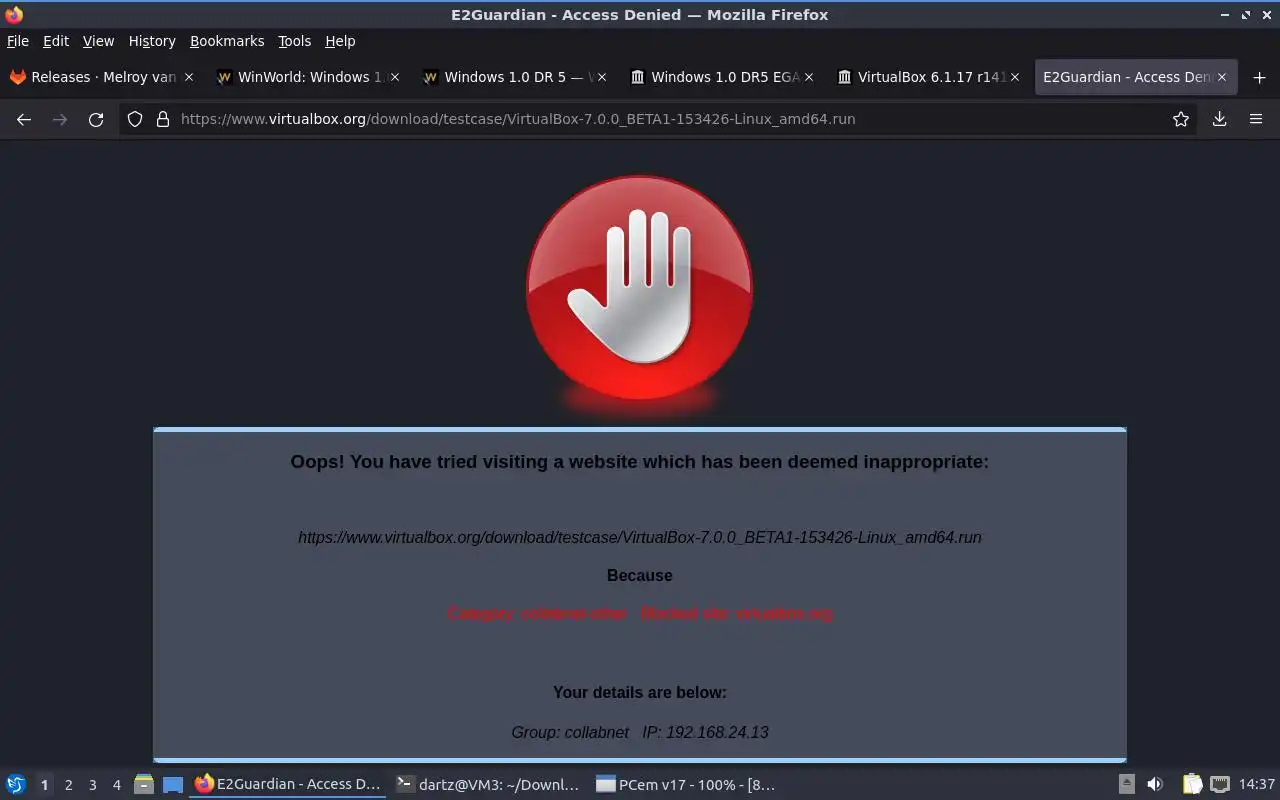Switch to workspace 4
This screenshot has width=1280, height=800.
(116, 785)
